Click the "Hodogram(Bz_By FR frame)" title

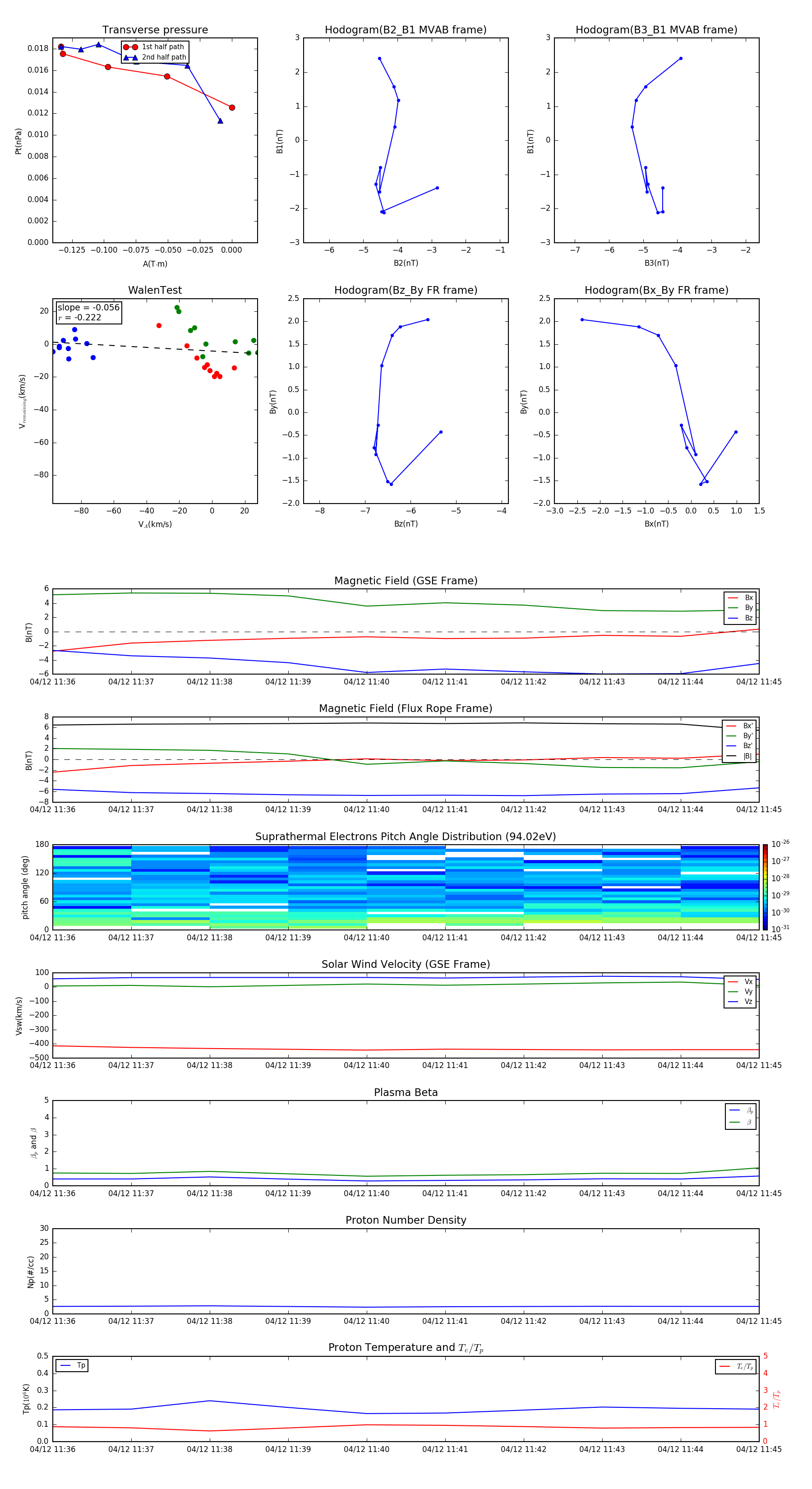(406, 290)
